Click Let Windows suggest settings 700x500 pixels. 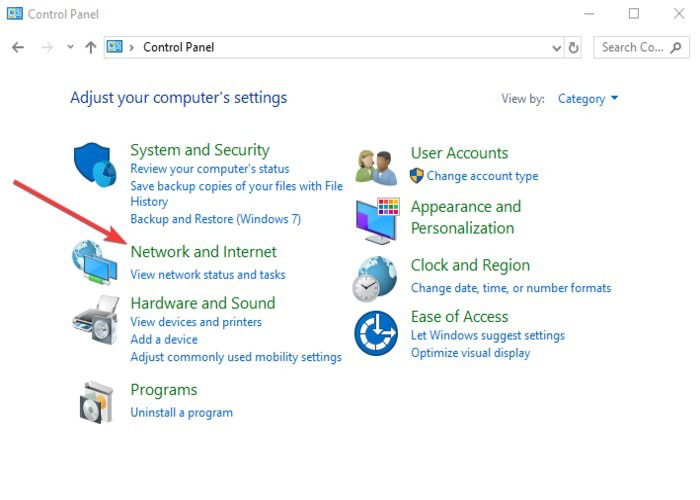pos(488,335)
